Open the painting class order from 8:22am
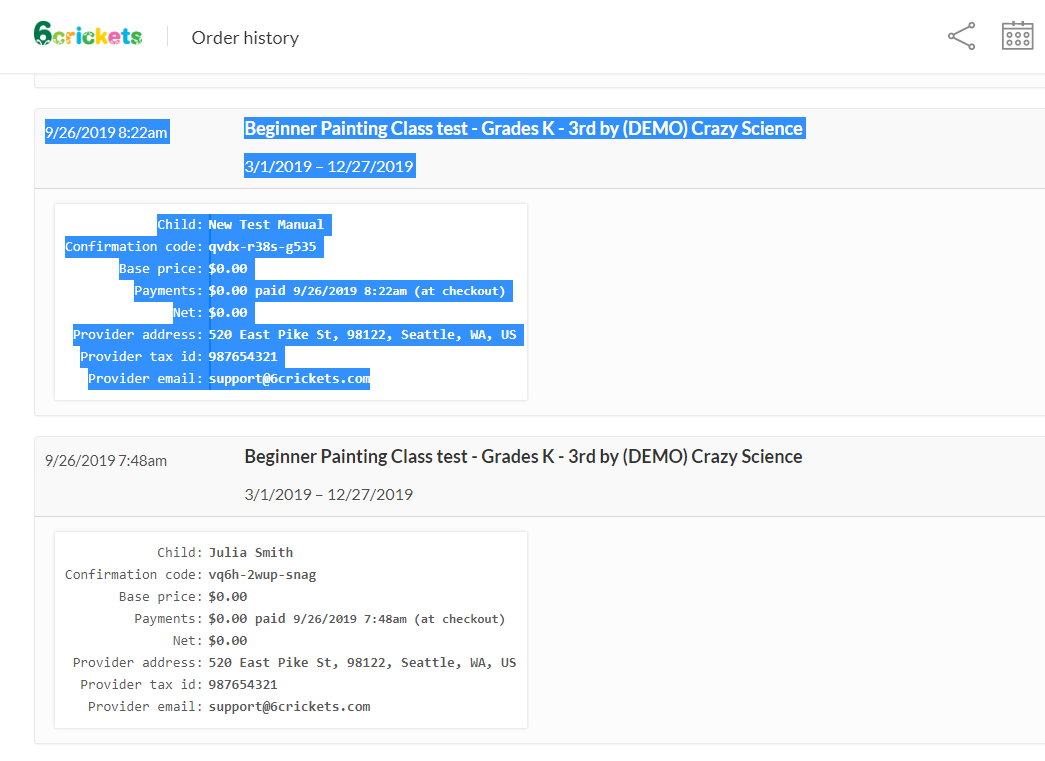The height and width of the screenshot is (761, 1045). tap(523, 129)
